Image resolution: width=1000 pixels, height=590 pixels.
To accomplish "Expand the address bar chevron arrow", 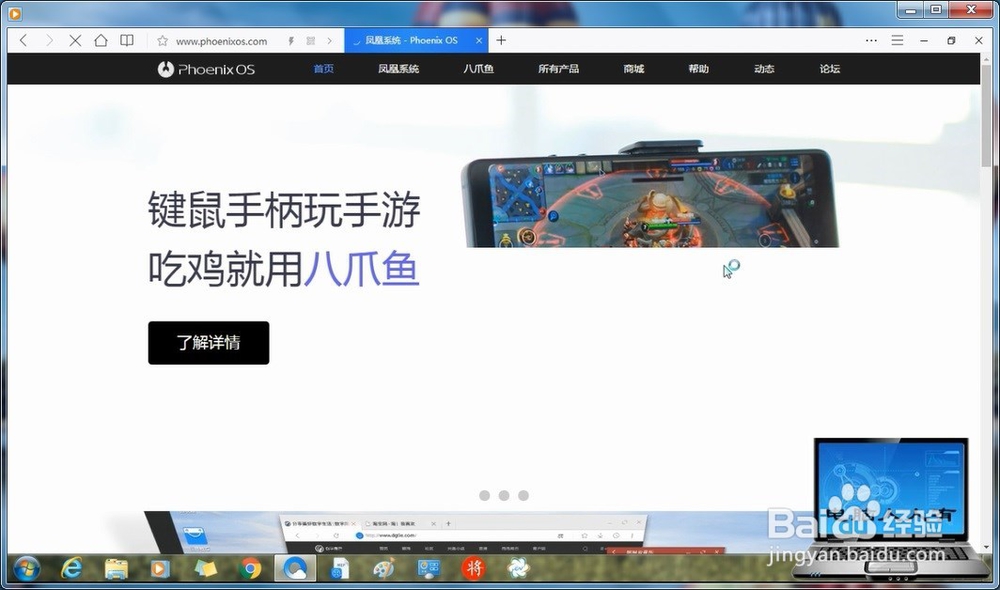I will [x=329, y=41].
